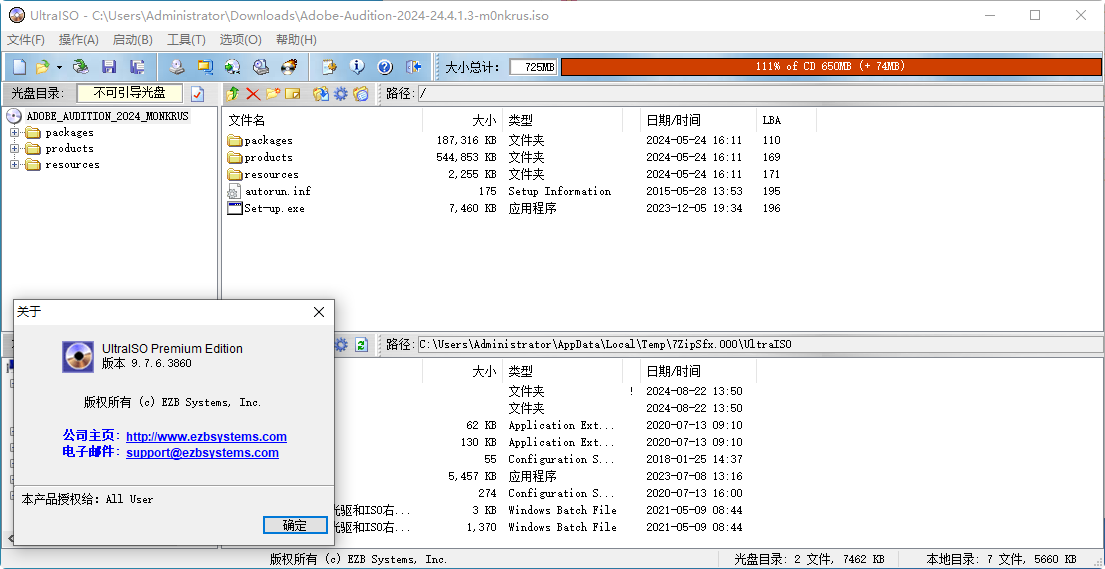Expand the products tree node
1105x569 pixels.
(x=14, y=149)
